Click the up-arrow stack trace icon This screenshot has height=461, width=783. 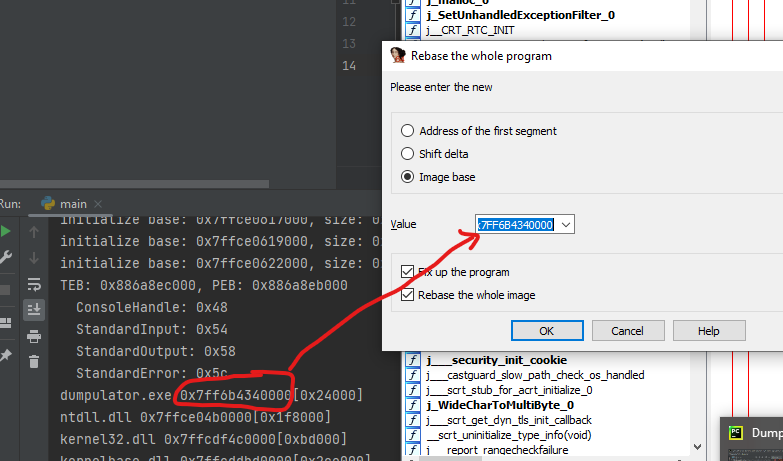34,232
